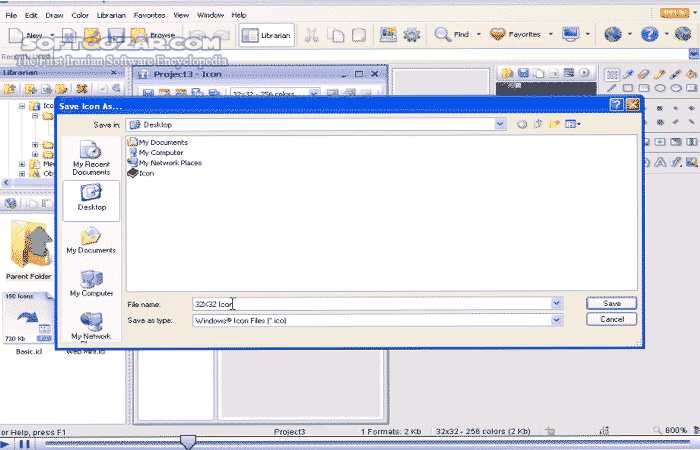The image size is (700, 450).
Task: Click the Cancel button in dialog
Action: [x=612, y=319]
